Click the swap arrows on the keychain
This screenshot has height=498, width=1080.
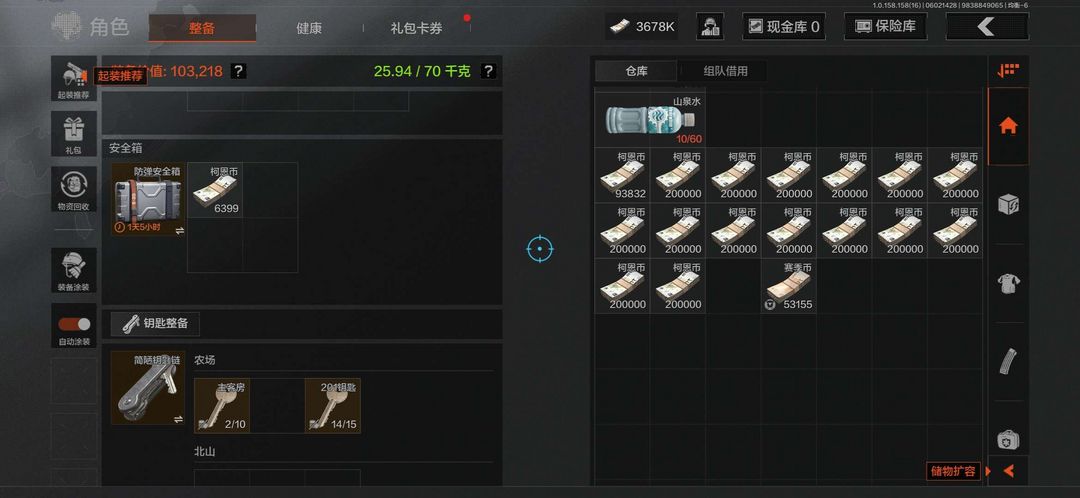(179, 419)
